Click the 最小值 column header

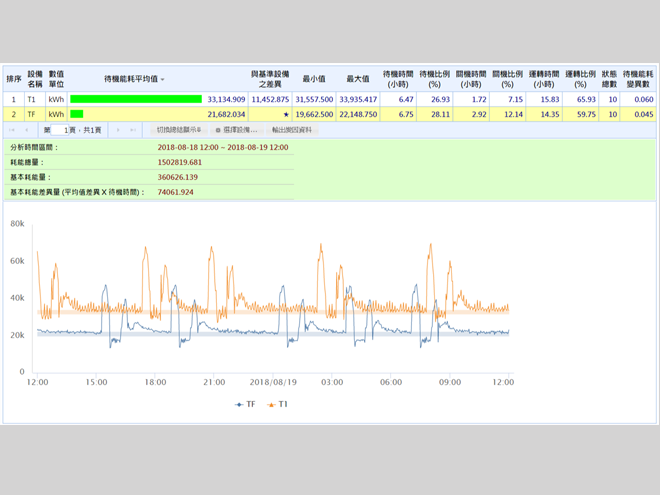point(314,79)
